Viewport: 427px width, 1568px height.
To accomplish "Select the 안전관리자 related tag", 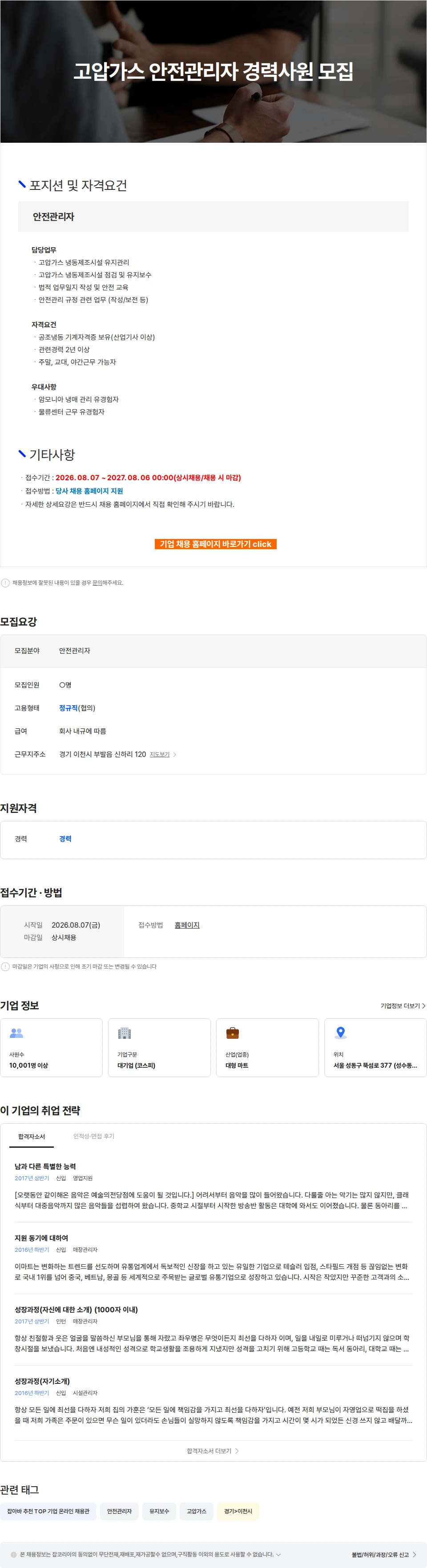I will pos(119,1512).
